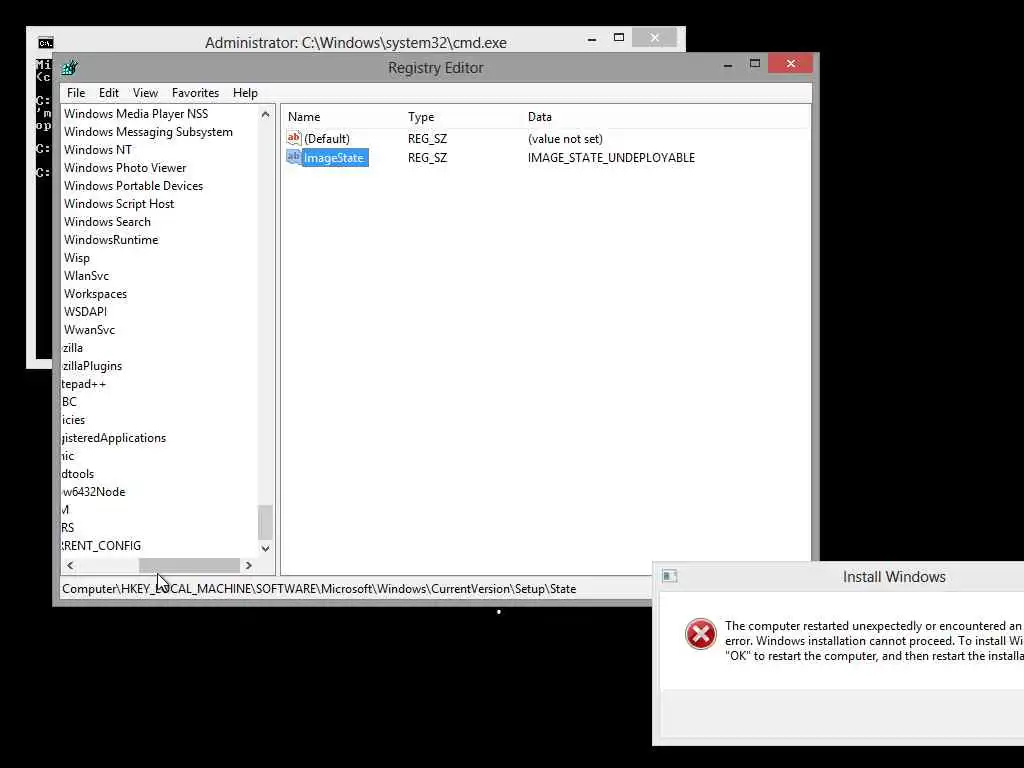Minimize the cmd.exe window
Image resolution: width=1024 pixels, height=768 pixels.
(592, 39)
